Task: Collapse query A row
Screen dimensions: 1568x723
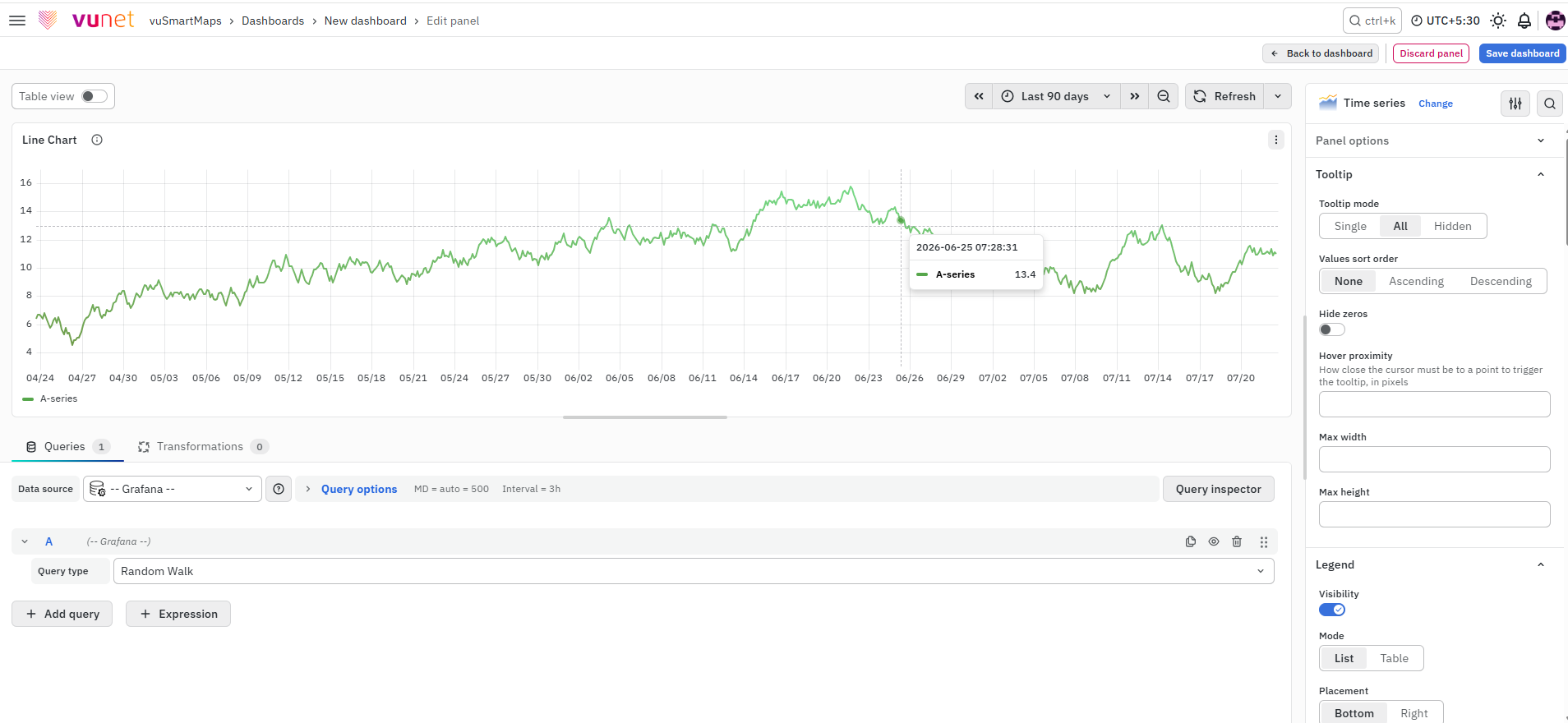Action: 25,541
